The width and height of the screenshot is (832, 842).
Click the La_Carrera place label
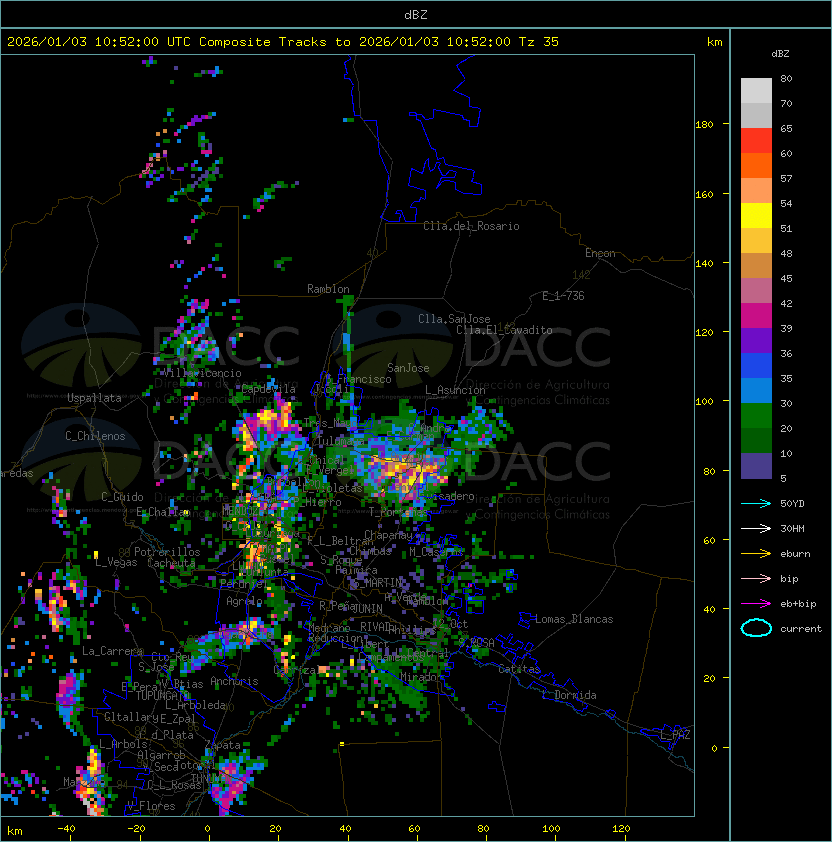pos(113,651)
